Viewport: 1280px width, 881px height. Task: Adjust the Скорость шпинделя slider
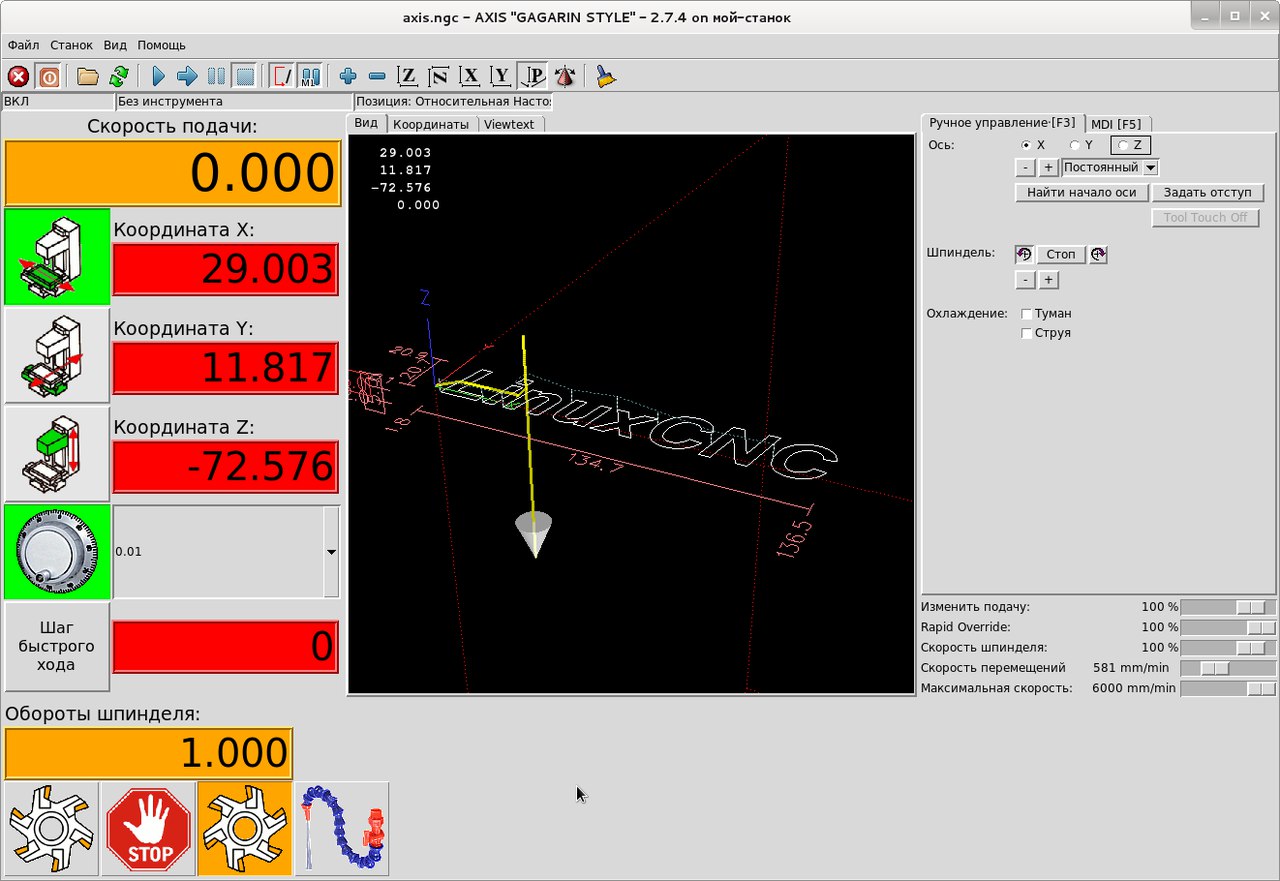1229,648
